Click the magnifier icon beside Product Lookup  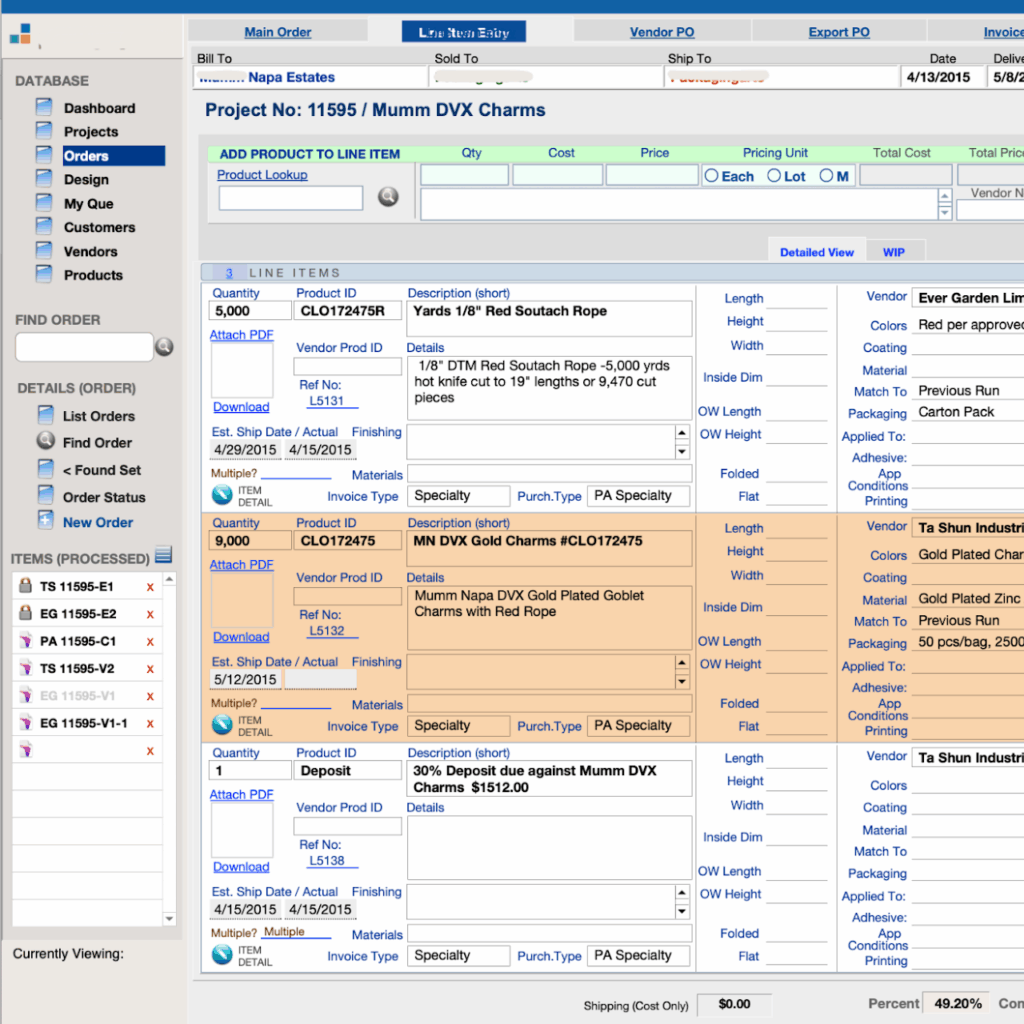pyautogui.click(x=388, y=197)
